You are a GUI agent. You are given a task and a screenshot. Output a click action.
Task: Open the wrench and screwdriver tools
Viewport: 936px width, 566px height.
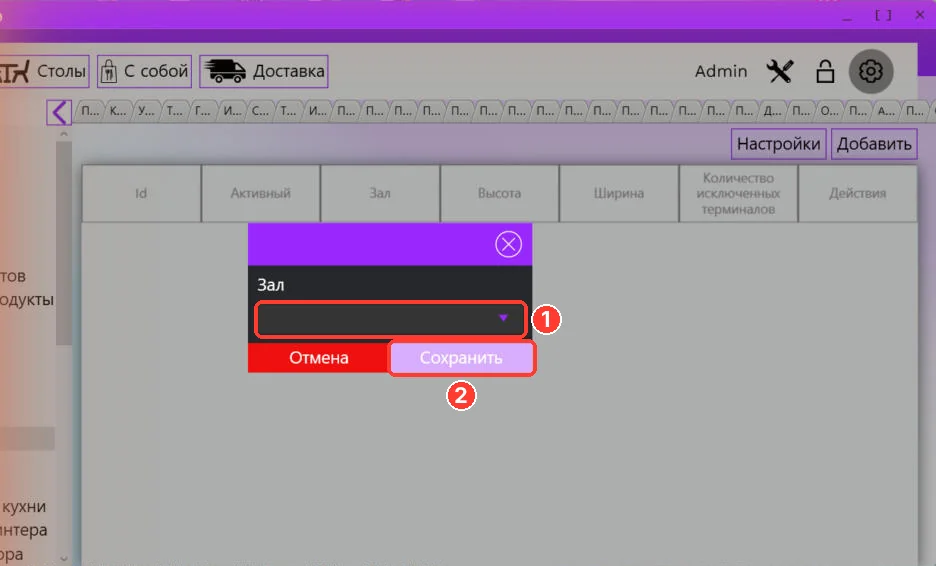coord(780,72)
